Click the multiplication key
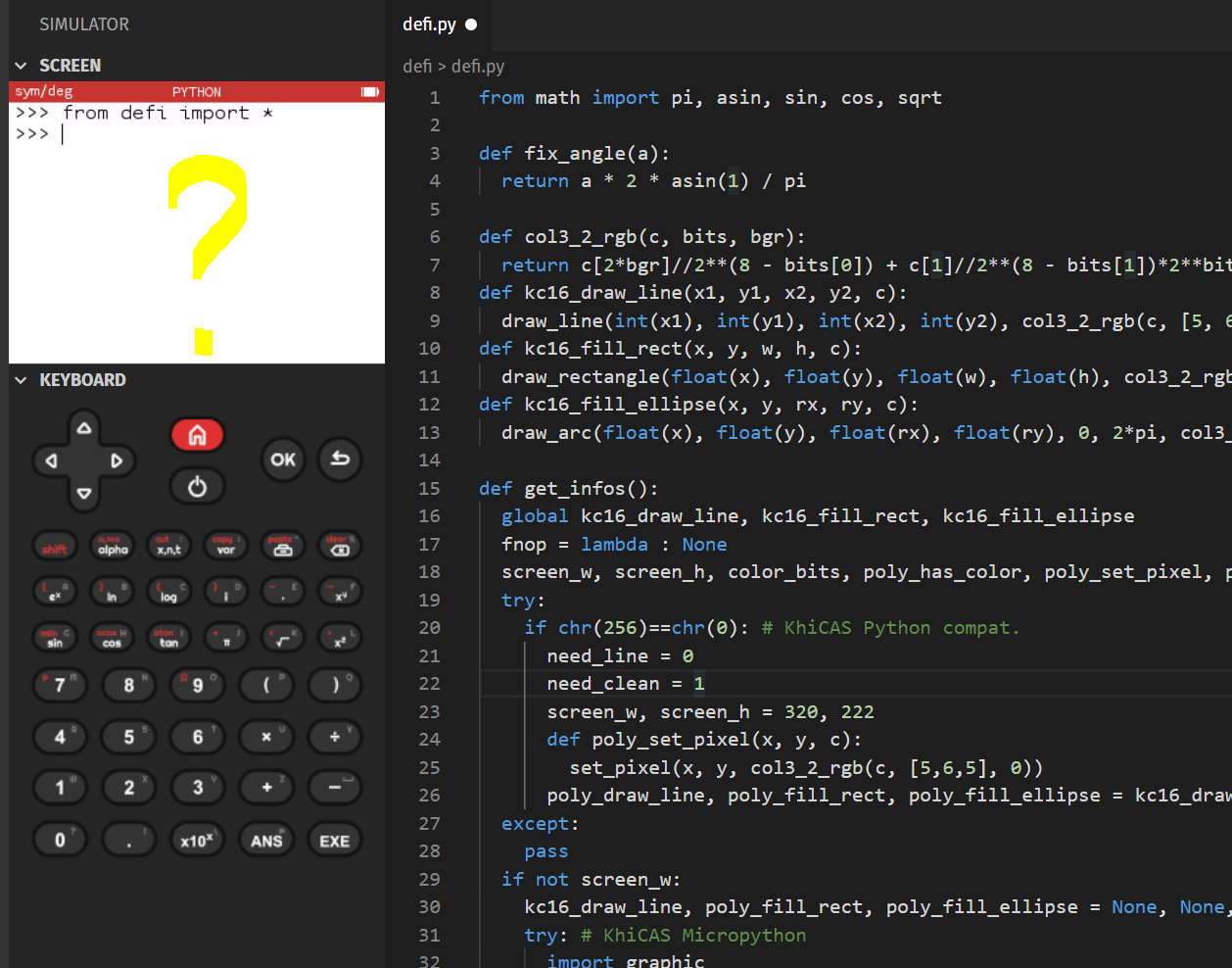The image size is (1232, 968). (x=266, y=736)
